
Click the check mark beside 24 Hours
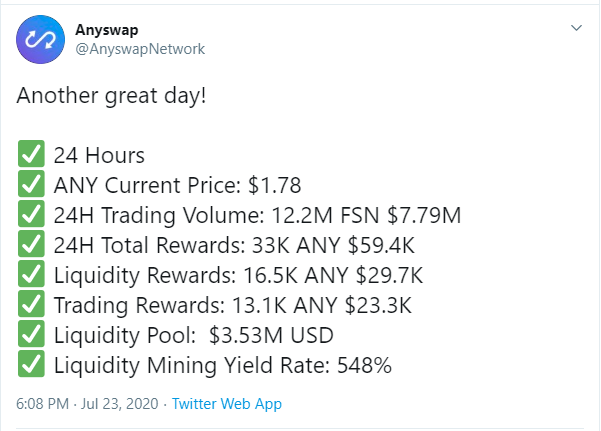[x=30, y=156]
